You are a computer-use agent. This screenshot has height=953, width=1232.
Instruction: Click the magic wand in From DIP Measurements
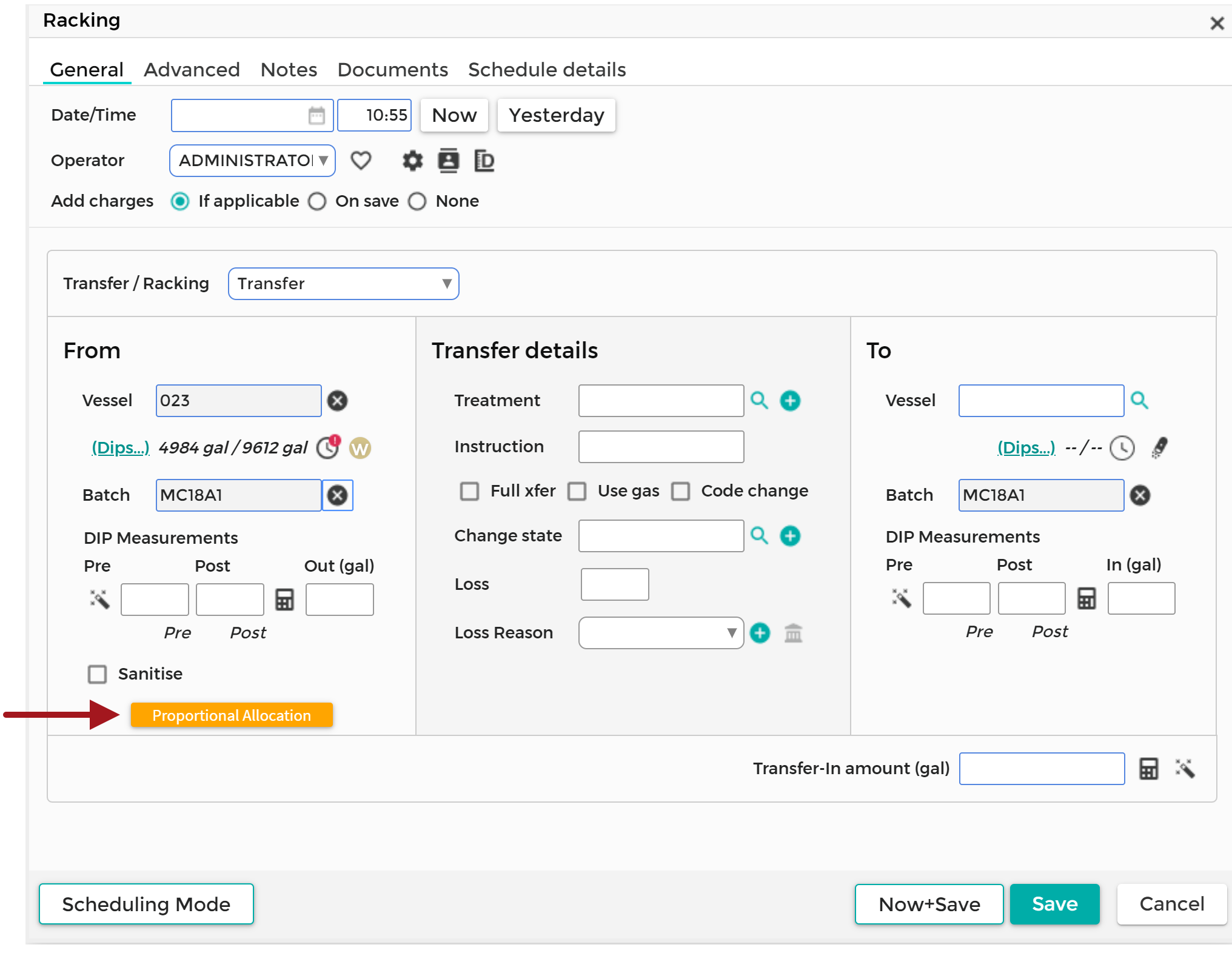coord(99,599)
